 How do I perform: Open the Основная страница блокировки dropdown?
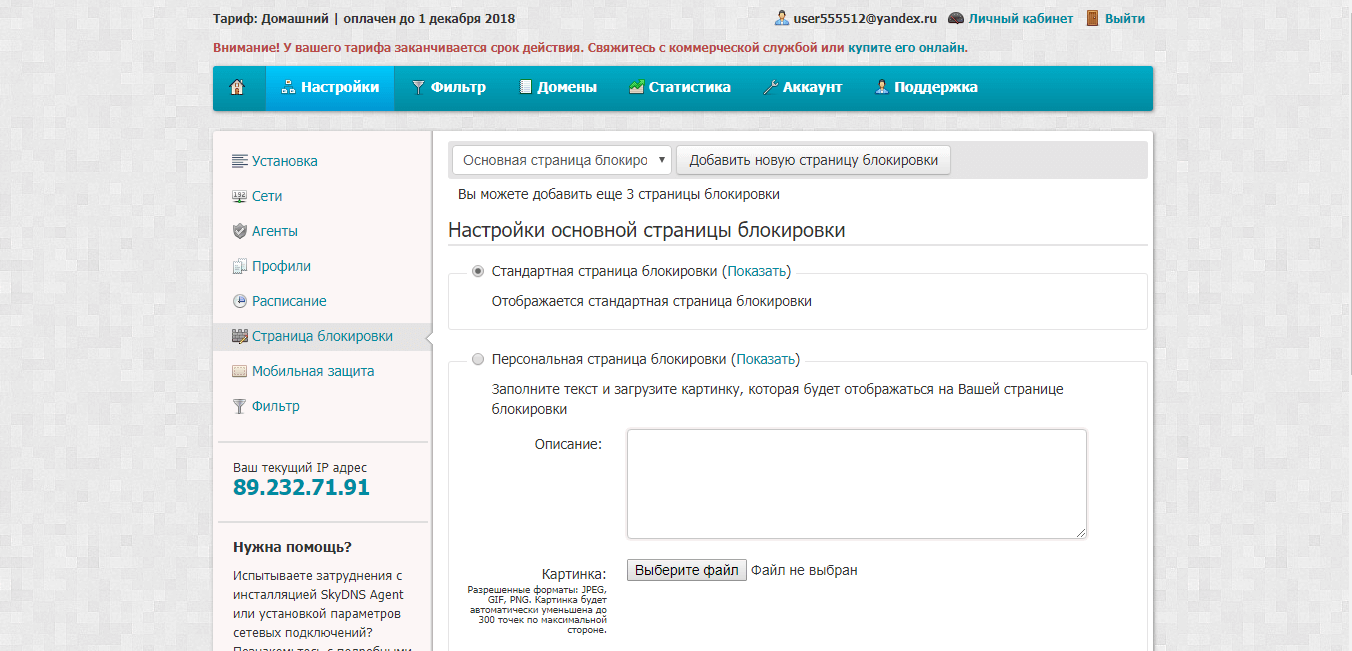pyautogui.click(x=561, y=160)
